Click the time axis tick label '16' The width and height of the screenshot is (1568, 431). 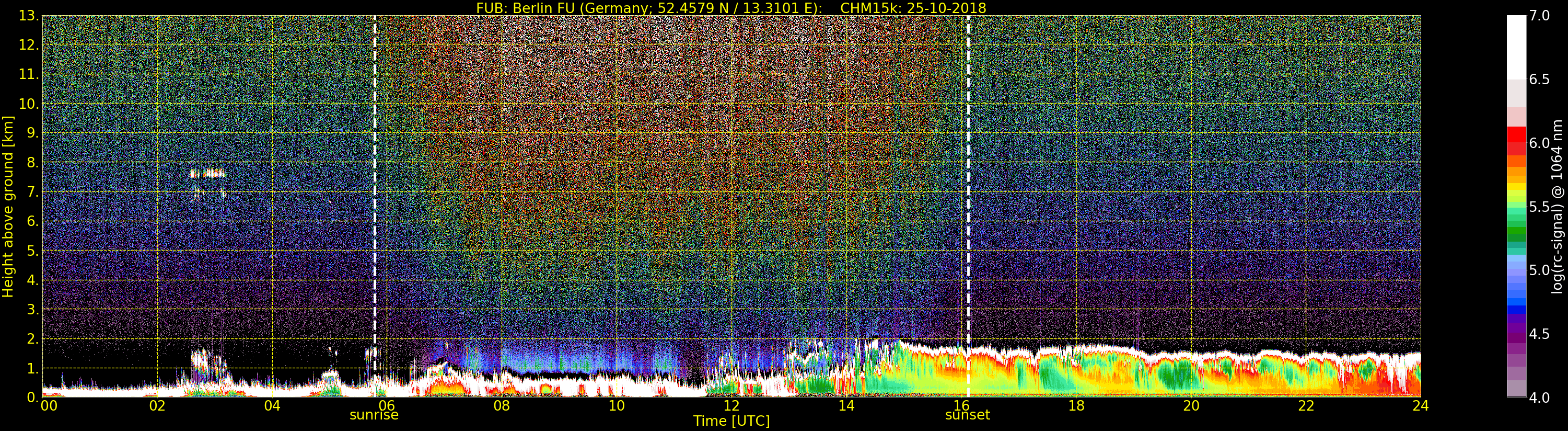[x=961, y=405]
